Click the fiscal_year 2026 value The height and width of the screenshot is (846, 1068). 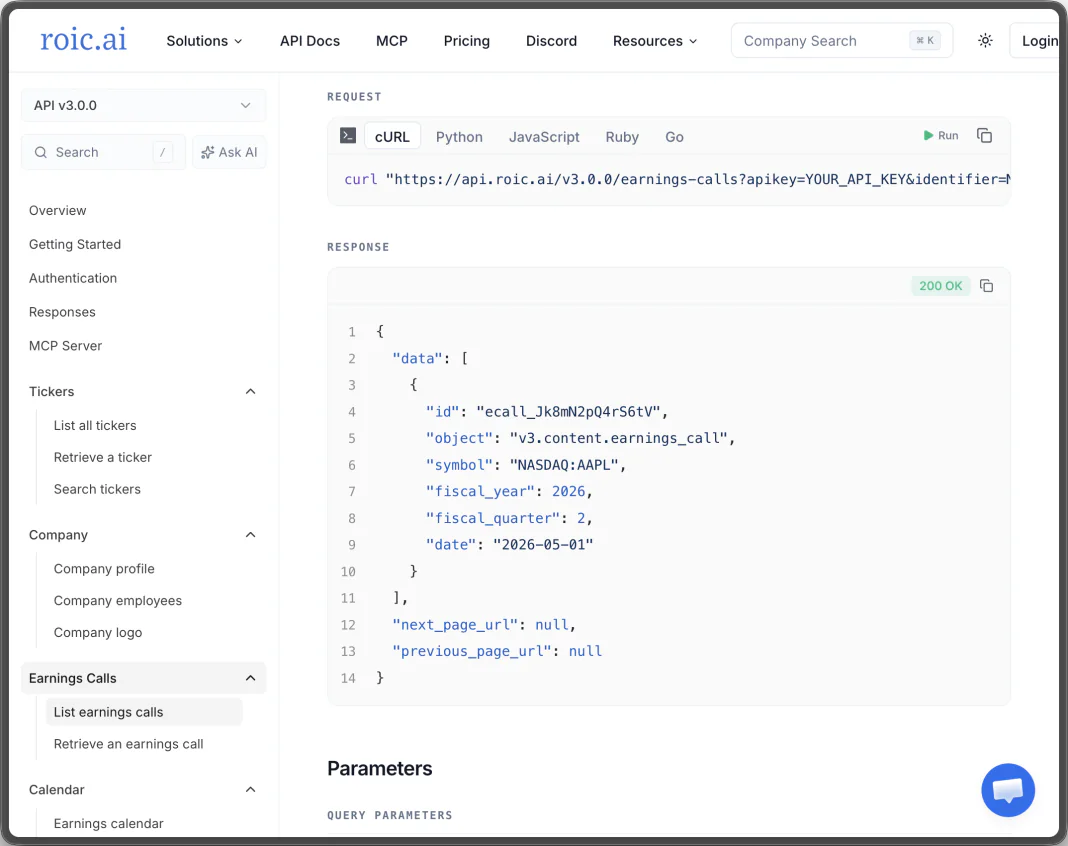coord(568,491)
